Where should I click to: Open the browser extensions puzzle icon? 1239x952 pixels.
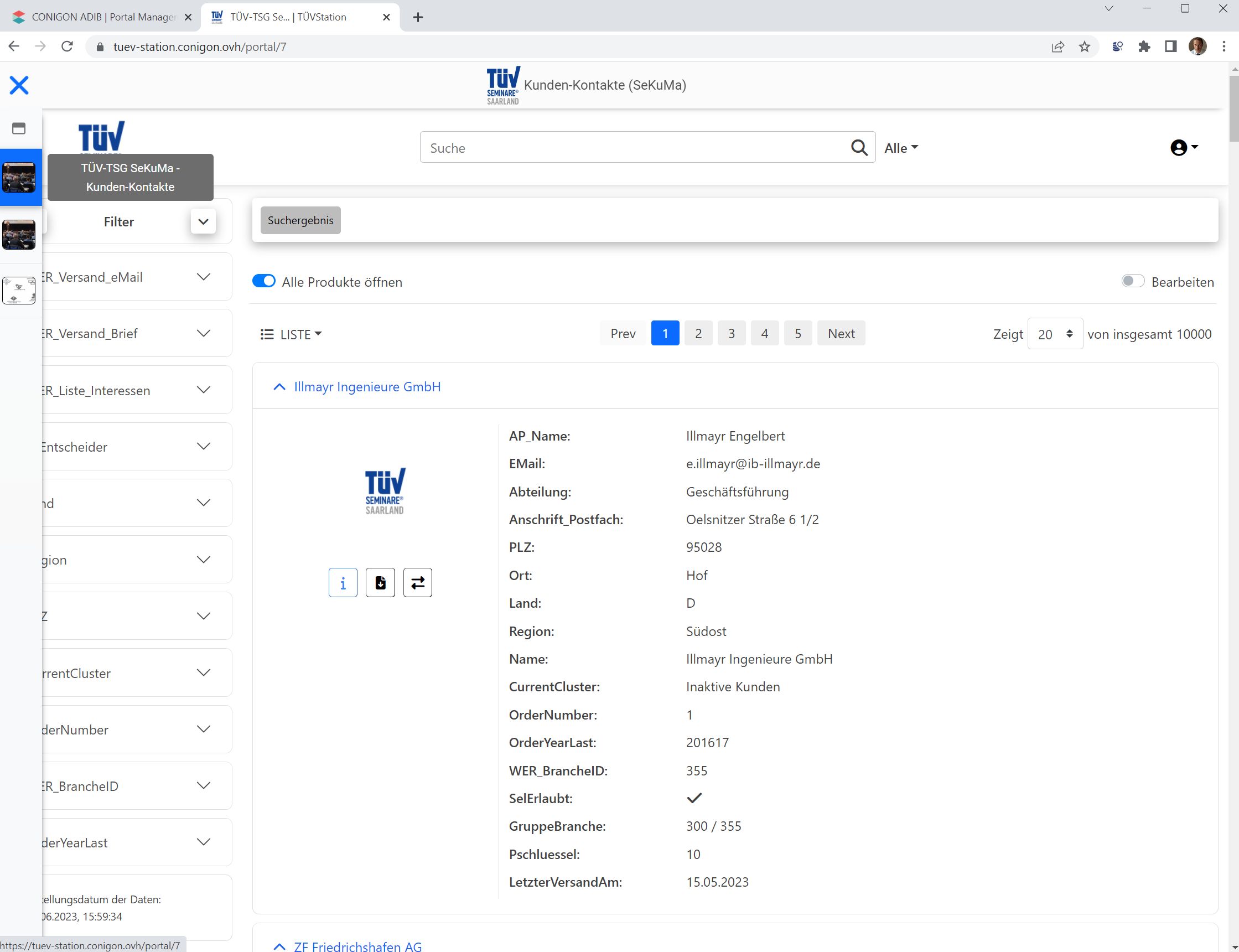1144,46
